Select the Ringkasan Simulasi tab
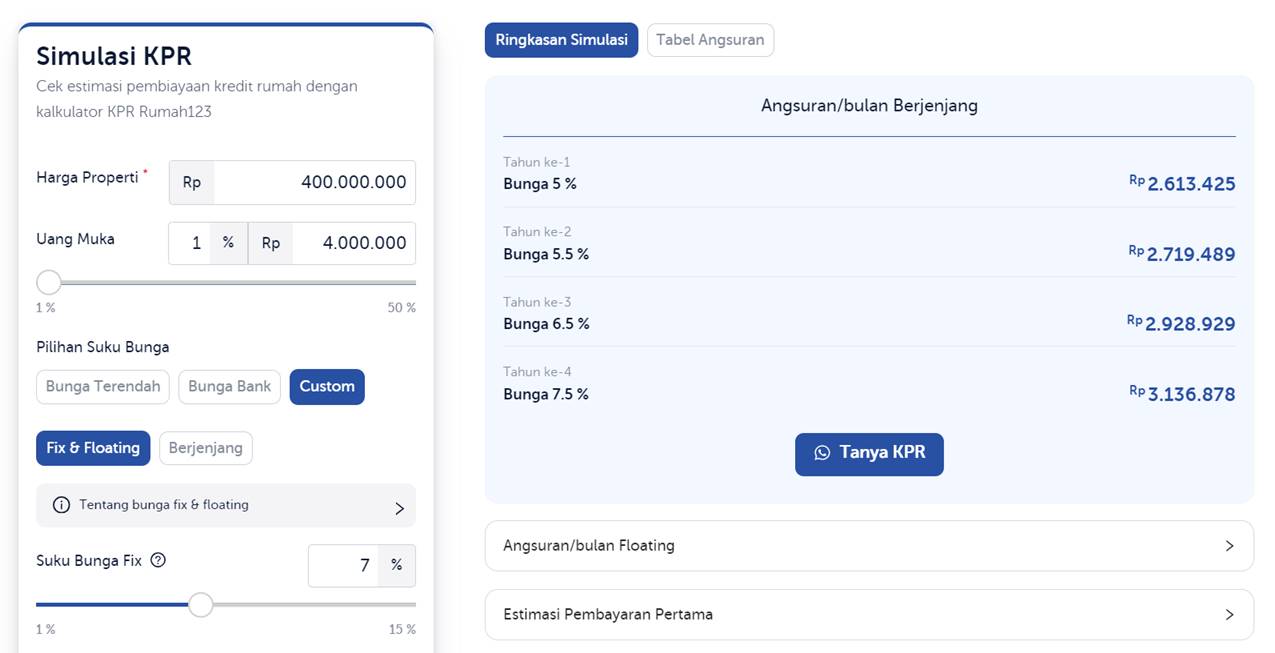The image size is (1275, 653). 561,40
